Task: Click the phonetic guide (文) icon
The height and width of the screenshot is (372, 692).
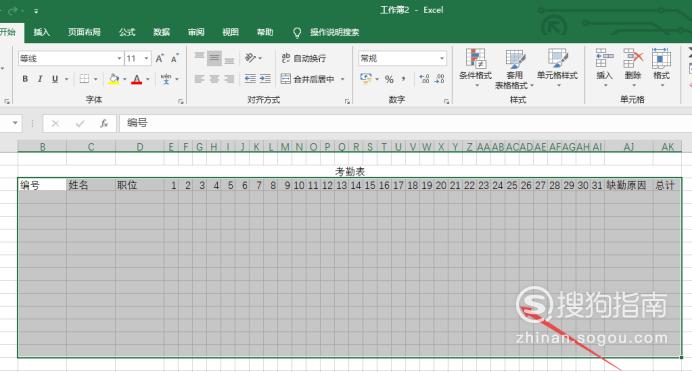Action: click(x=166, y=79)
